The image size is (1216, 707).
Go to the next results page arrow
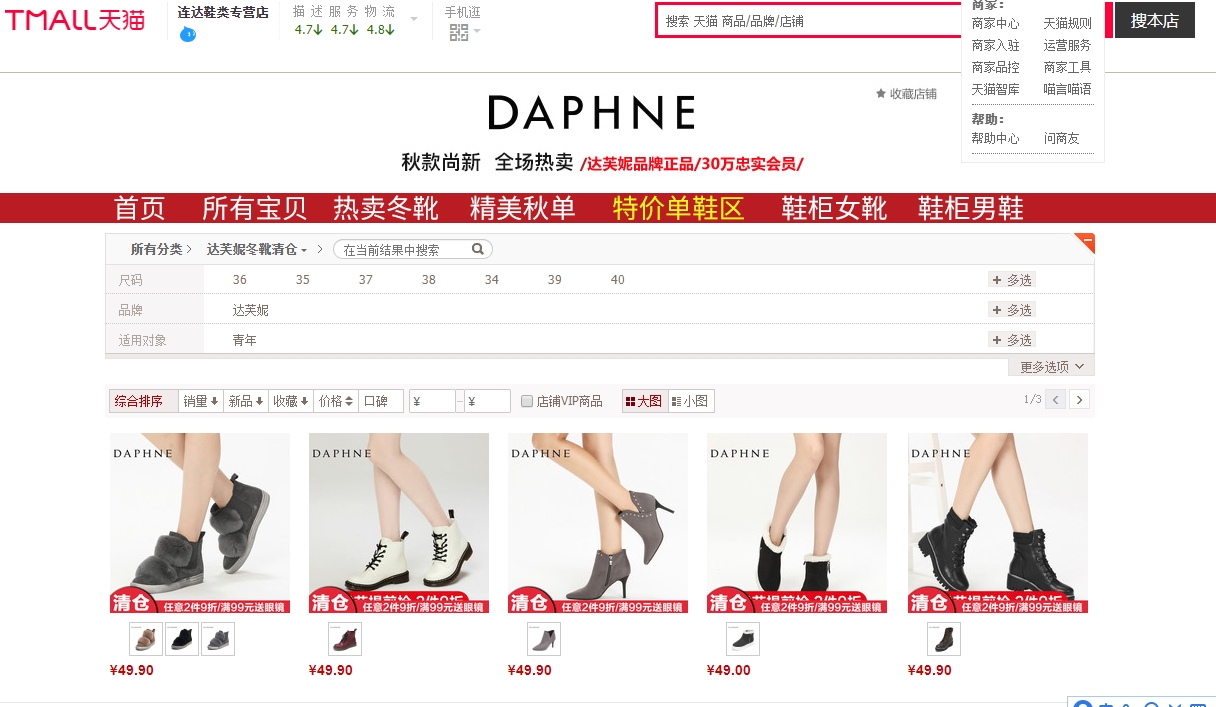[1079, 399]
